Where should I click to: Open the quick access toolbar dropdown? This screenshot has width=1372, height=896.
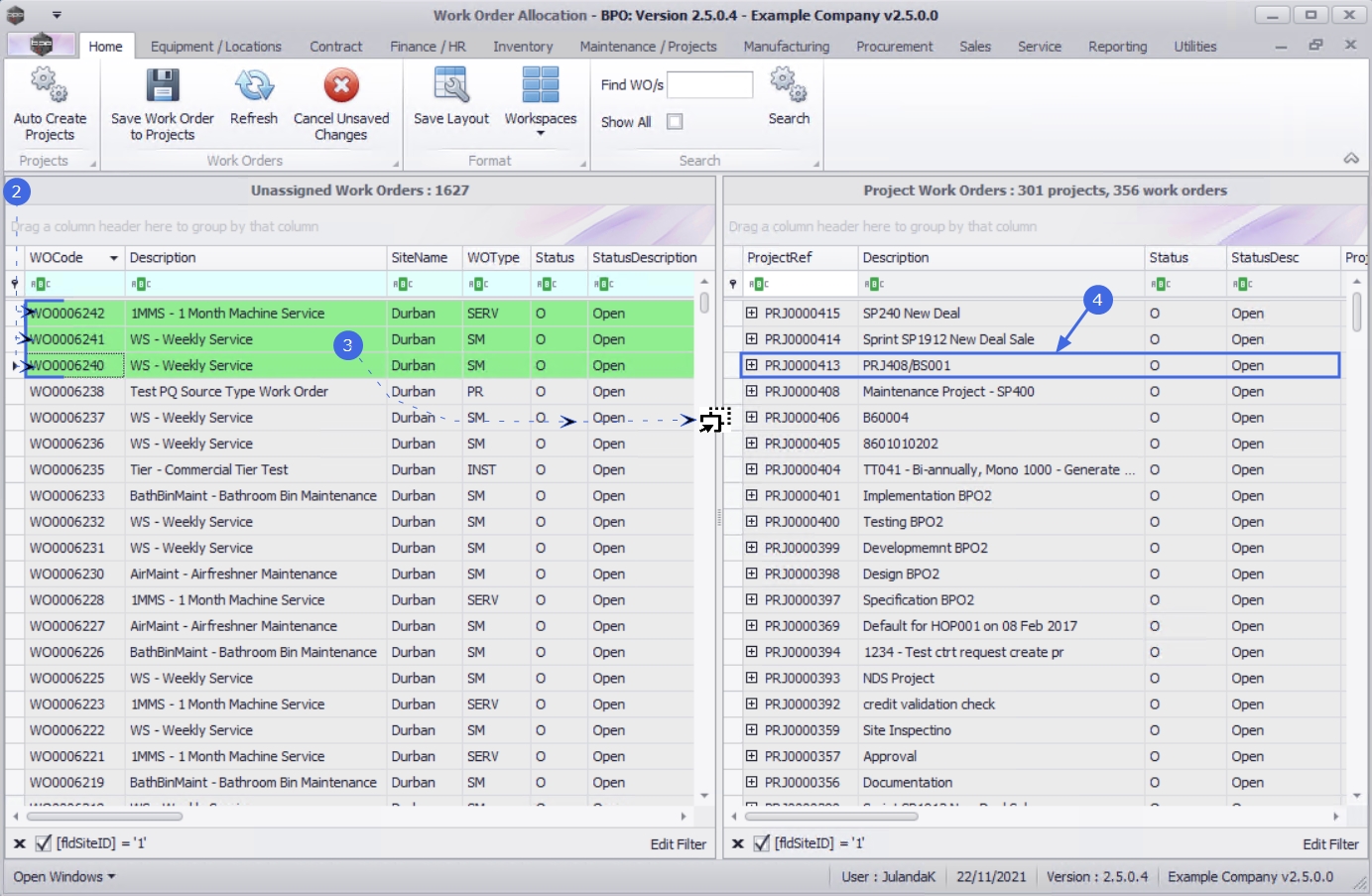point(57,15)
